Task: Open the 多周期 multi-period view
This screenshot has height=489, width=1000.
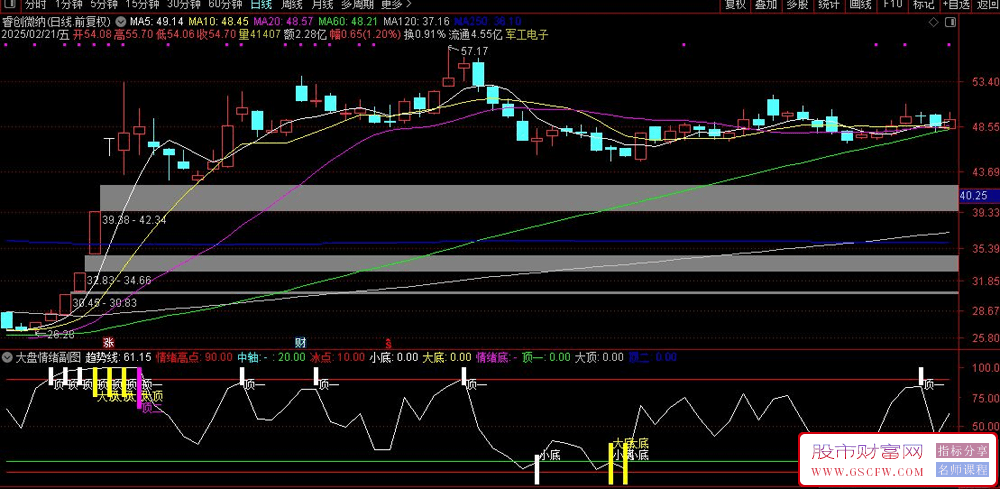Action: [x=356, y=4]
